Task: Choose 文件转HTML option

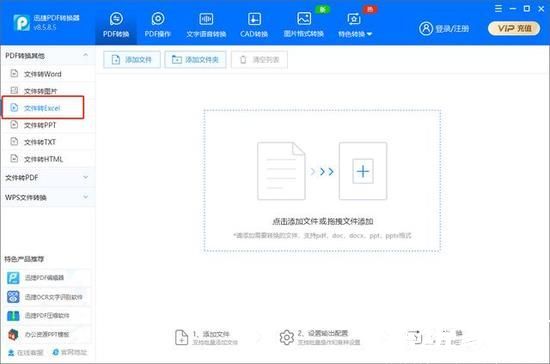Action: (43, 159)
